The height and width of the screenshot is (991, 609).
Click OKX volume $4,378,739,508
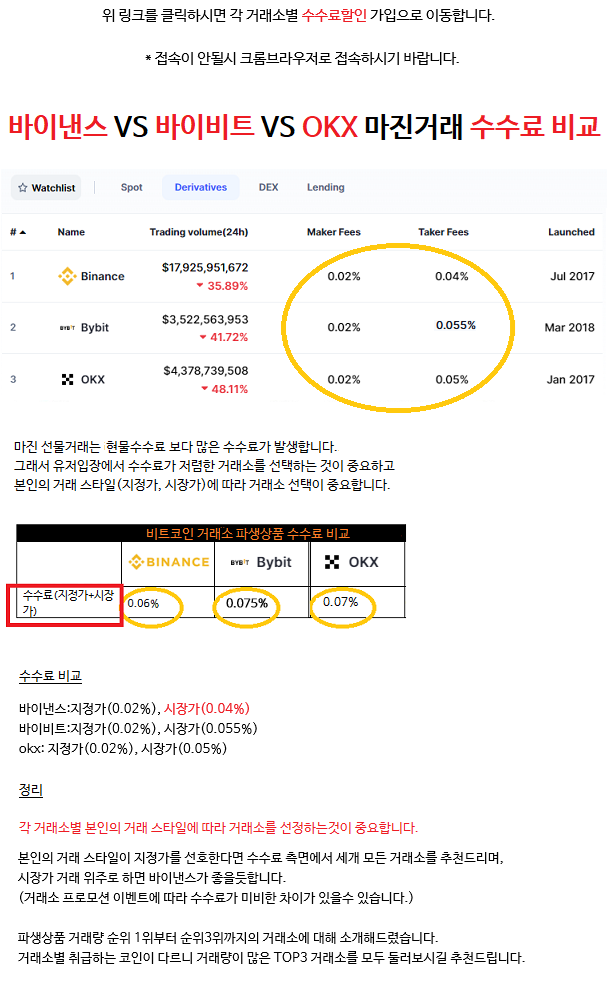pyautogui.click(x=205, y=370)
